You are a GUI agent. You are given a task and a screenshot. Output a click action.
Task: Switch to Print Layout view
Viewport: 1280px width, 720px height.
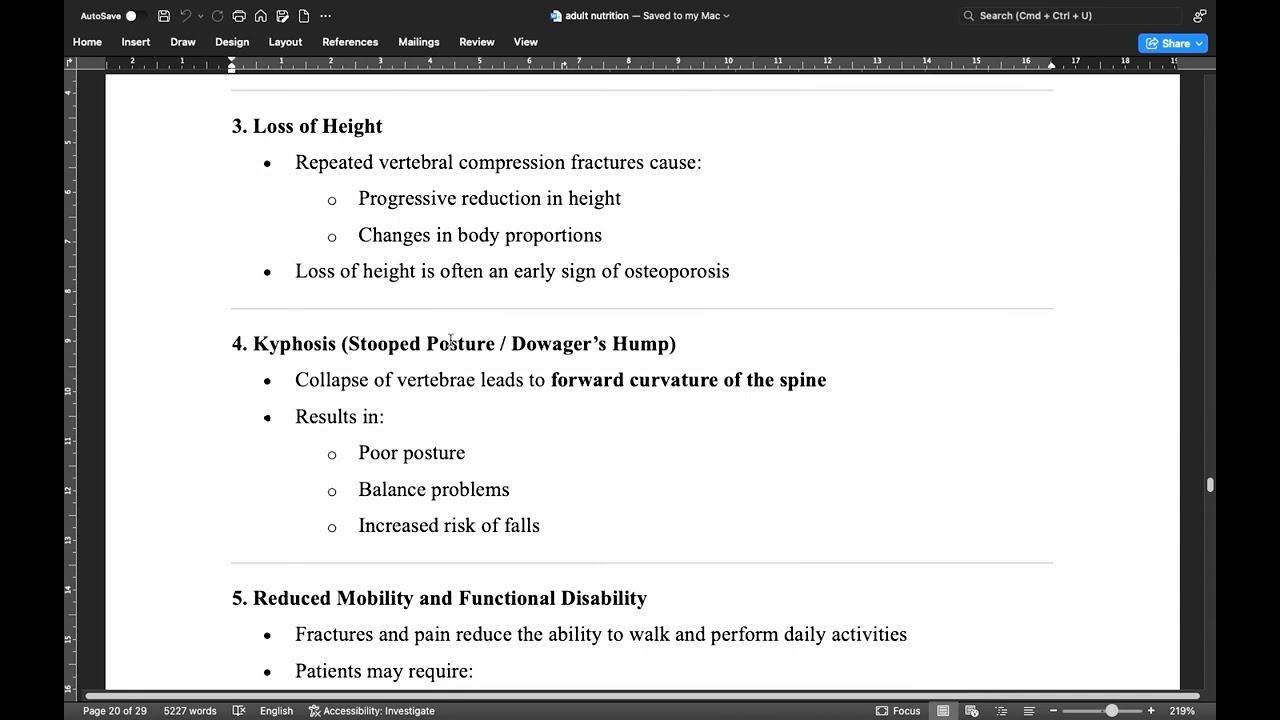943,711
